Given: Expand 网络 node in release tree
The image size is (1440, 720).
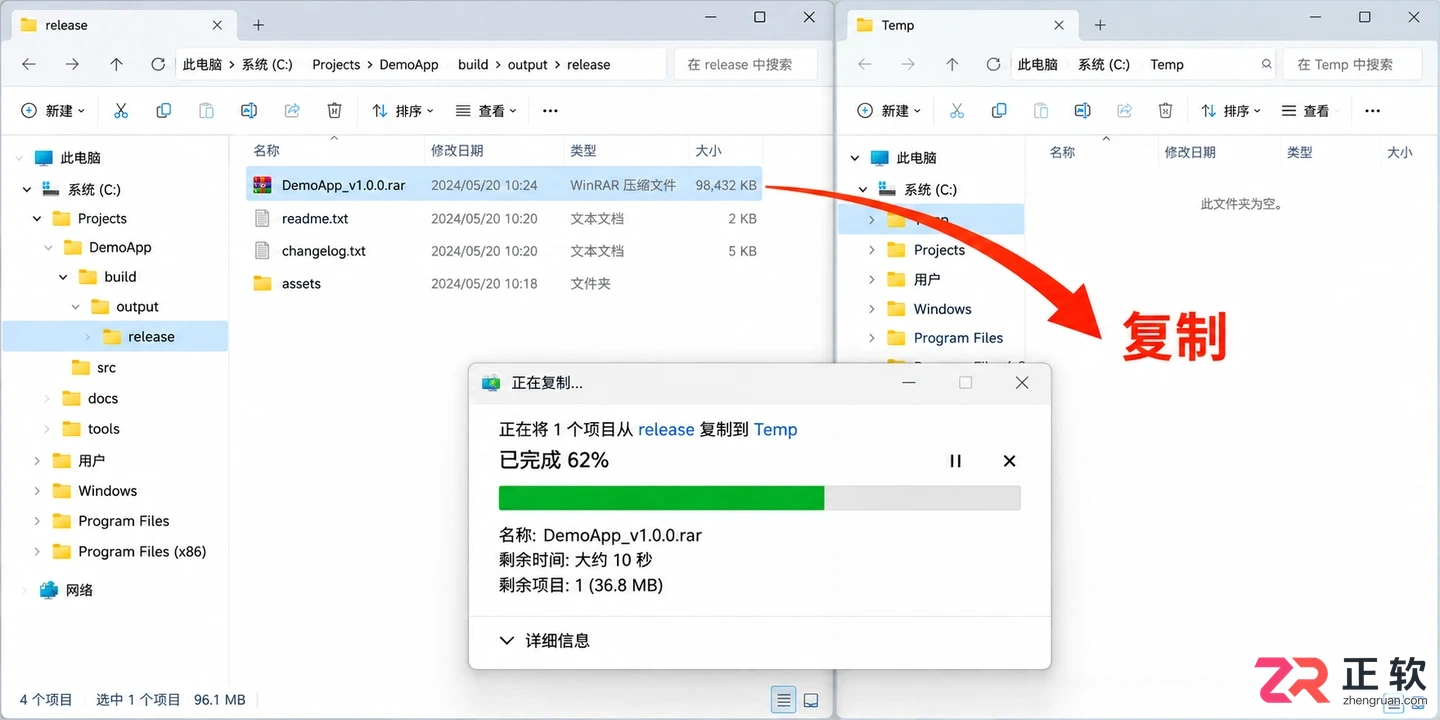Looking at the screenshot, I should pos(25,590).
